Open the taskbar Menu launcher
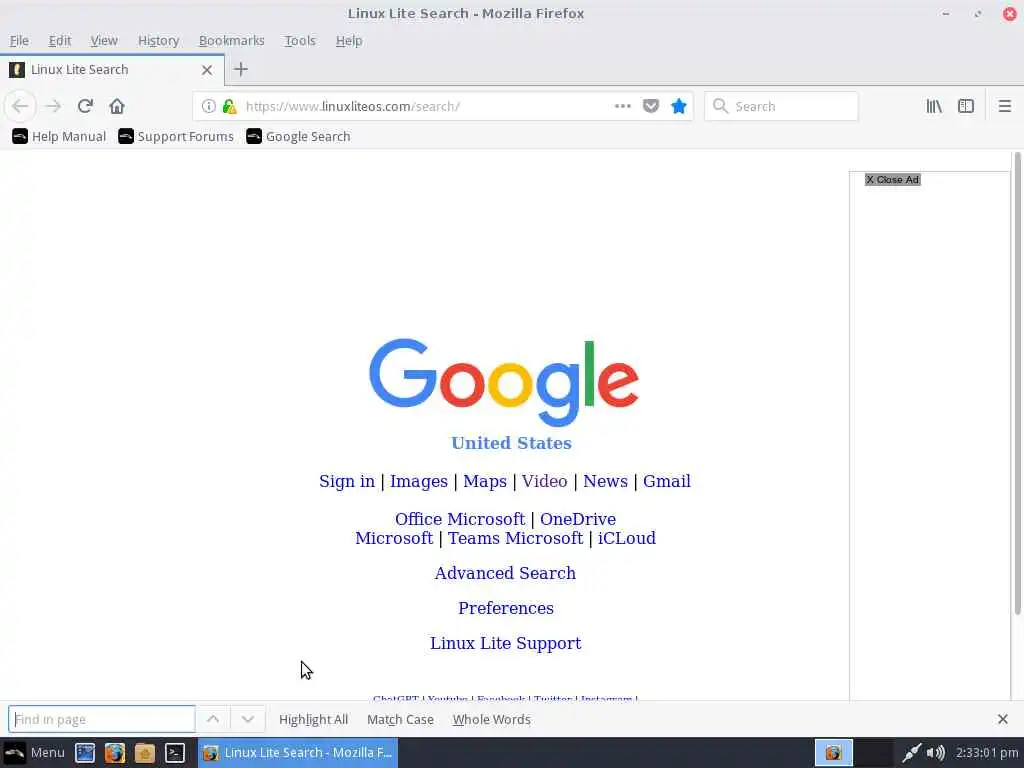1024x768 pixels. point(34,752)
